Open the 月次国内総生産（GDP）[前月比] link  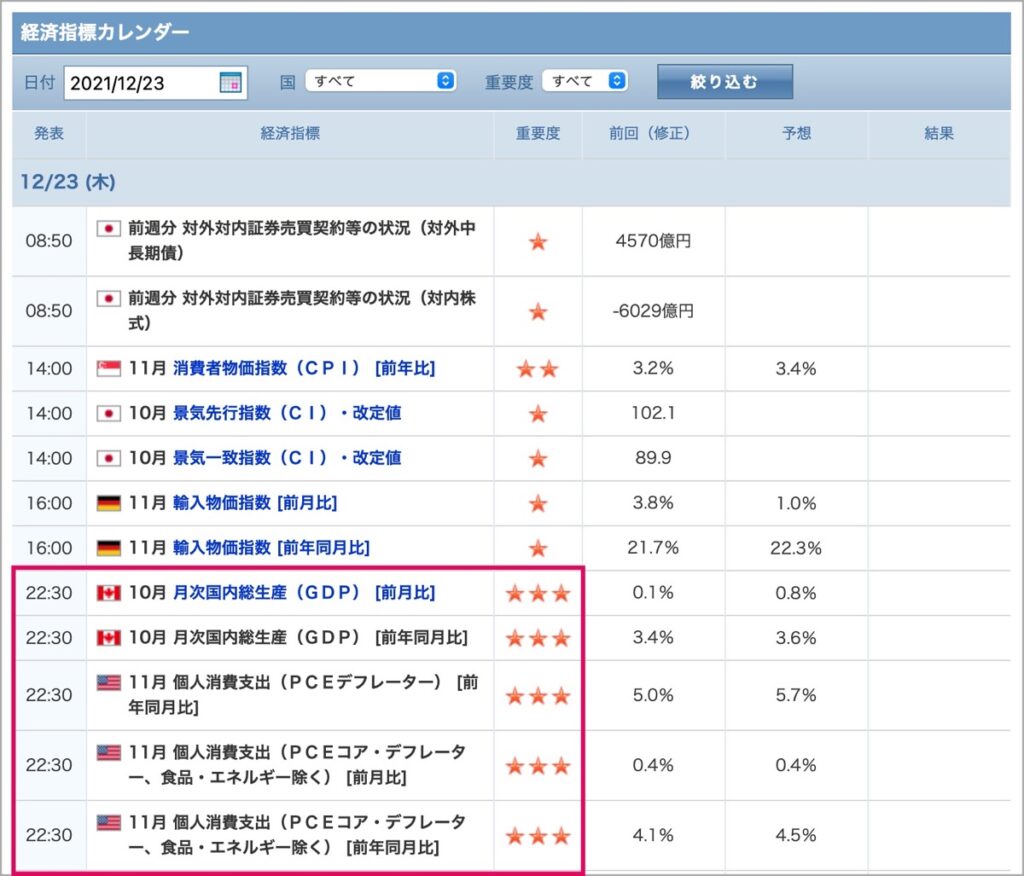304,592
